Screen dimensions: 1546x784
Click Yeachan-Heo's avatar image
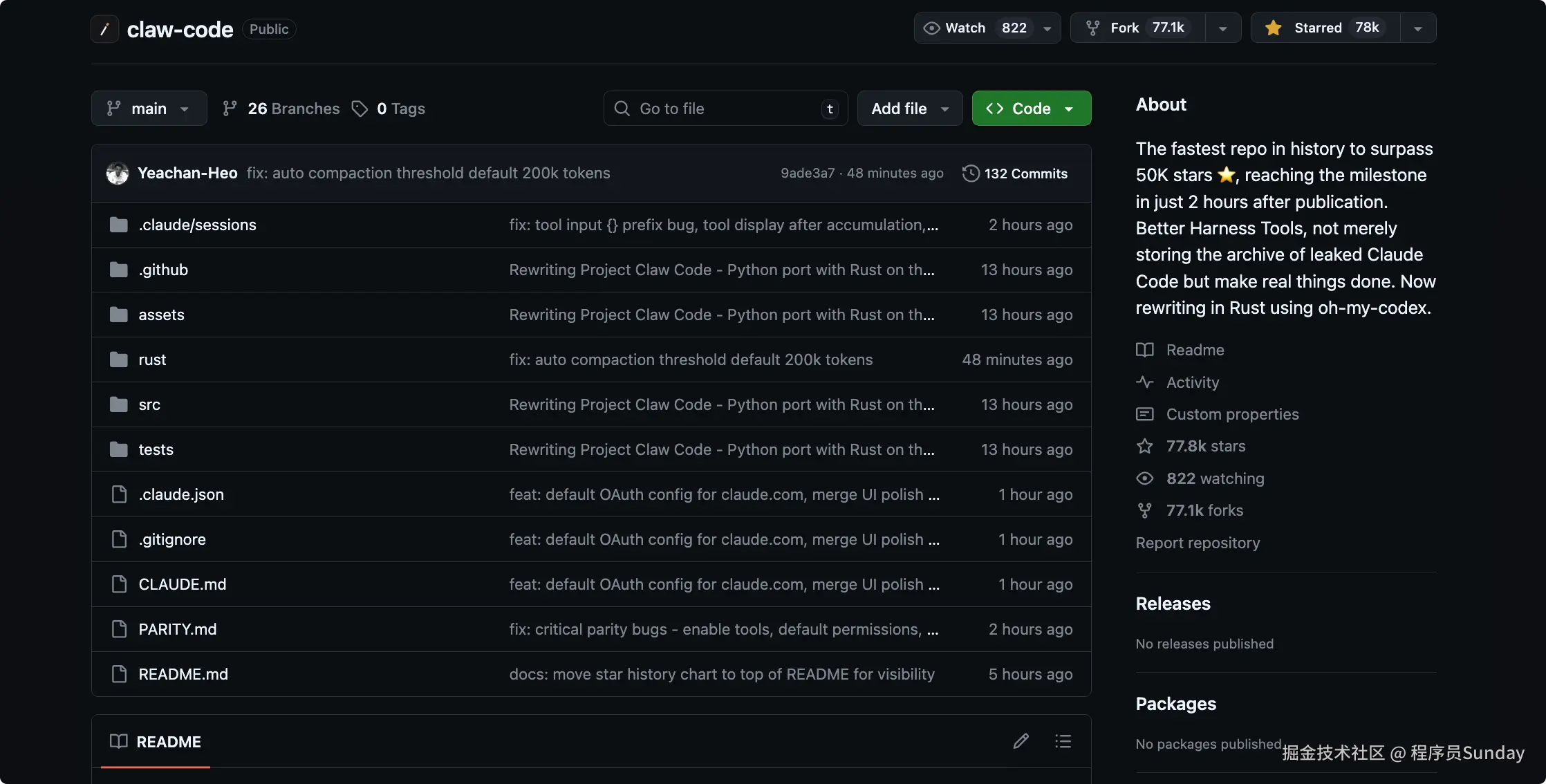pyautogui.click(x=118, y=174)
